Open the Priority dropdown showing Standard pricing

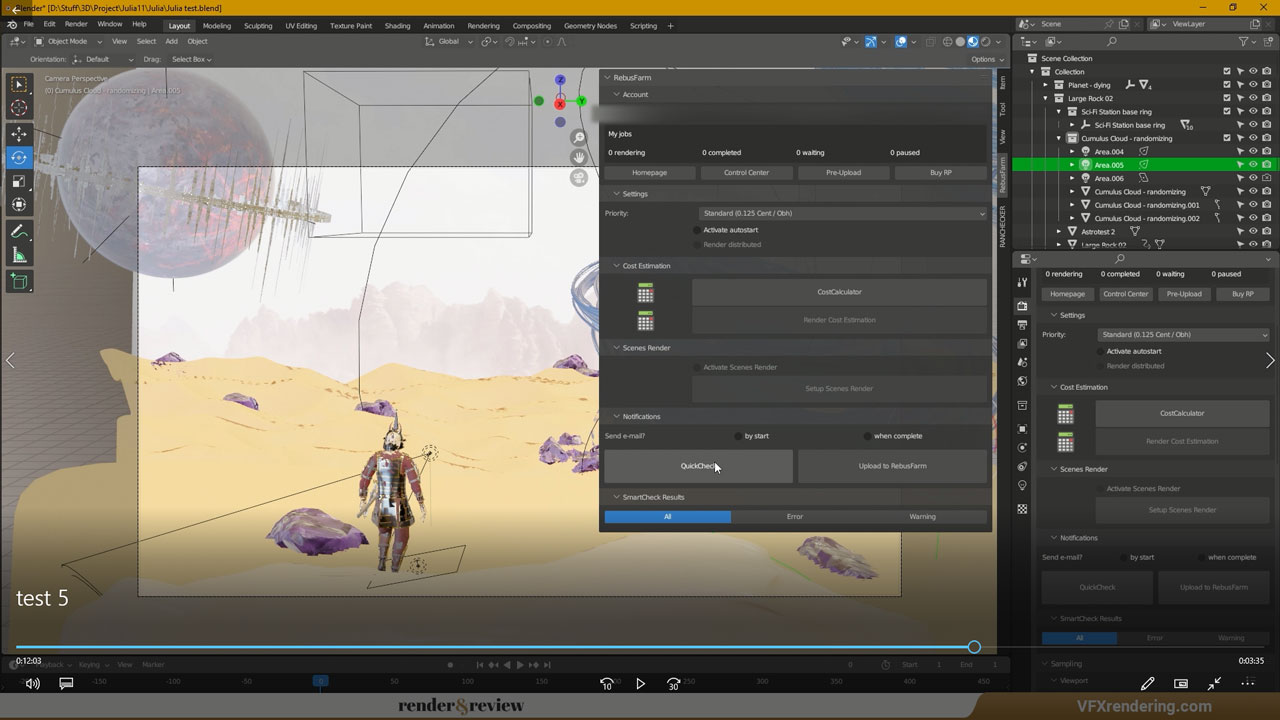pos(843,213)
